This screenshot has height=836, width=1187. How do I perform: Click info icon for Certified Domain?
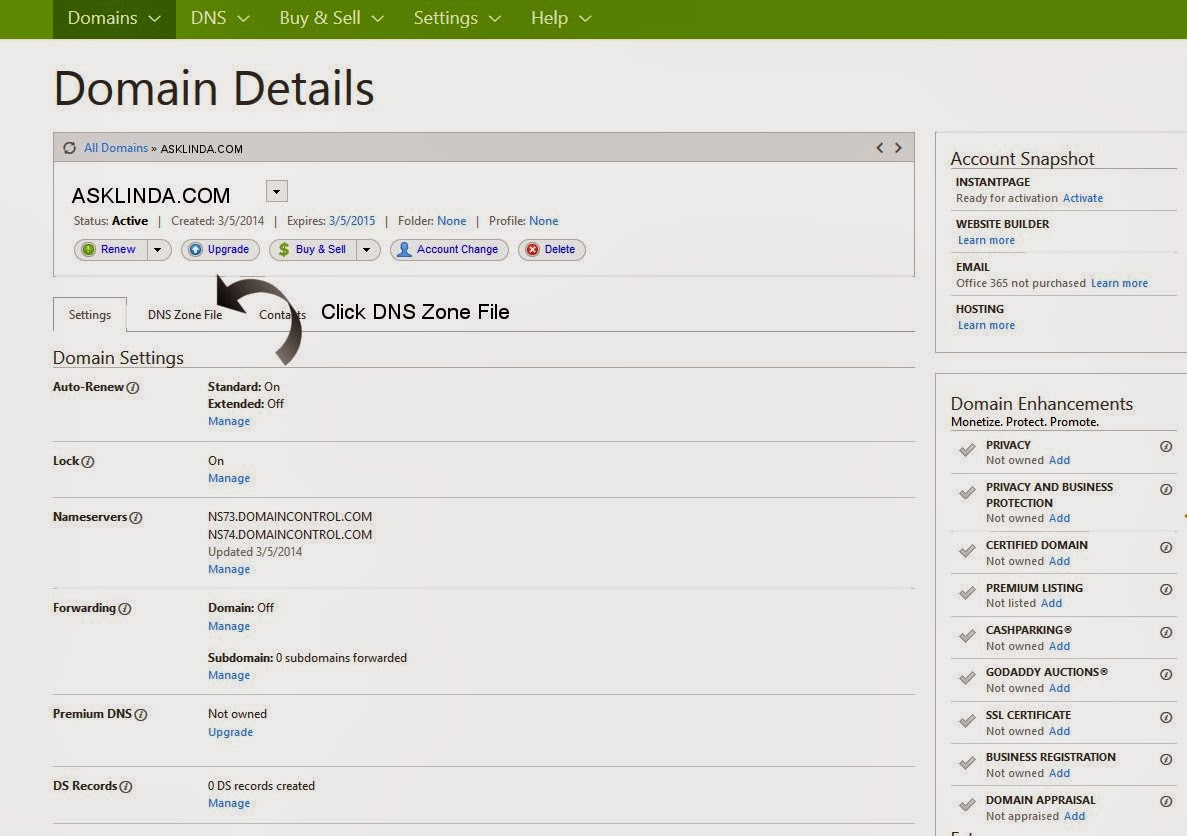point(1166,547)
